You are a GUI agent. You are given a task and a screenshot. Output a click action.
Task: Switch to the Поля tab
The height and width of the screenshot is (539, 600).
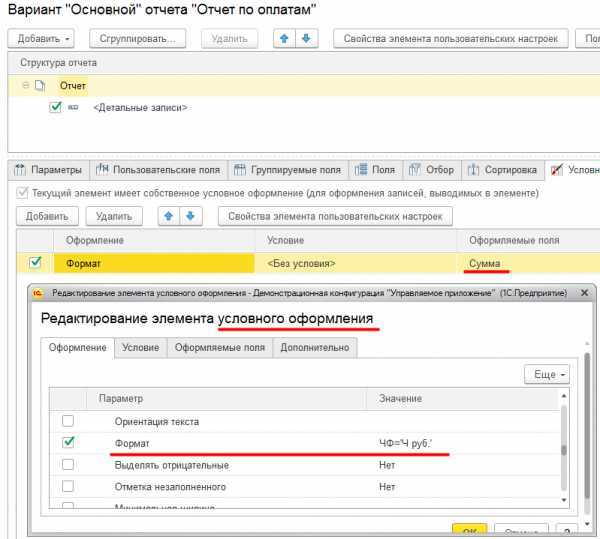(x=375, y=170)
